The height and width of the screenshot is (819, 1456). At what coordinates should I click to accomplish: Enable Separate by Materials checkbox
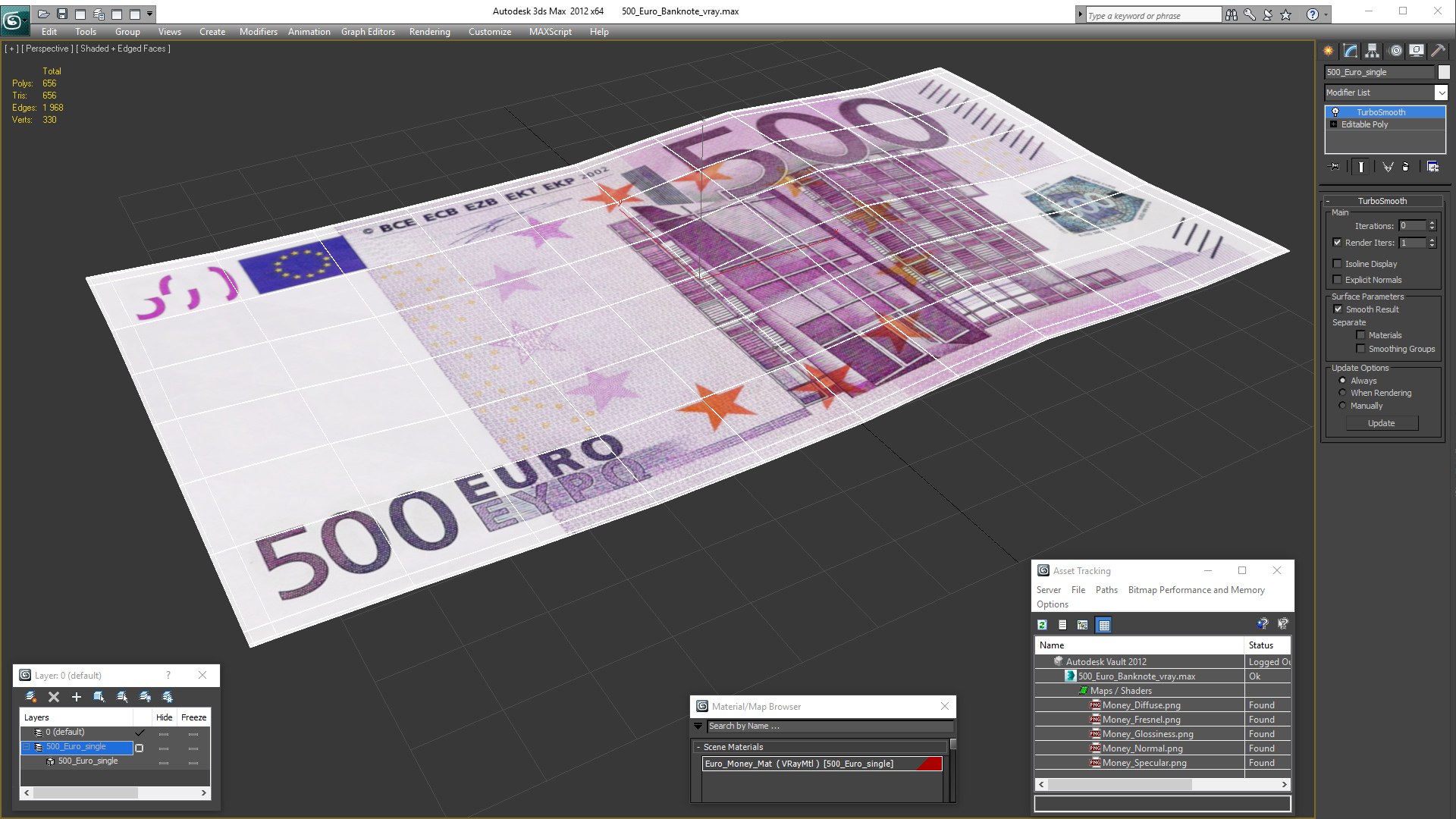click(1360, 335)
